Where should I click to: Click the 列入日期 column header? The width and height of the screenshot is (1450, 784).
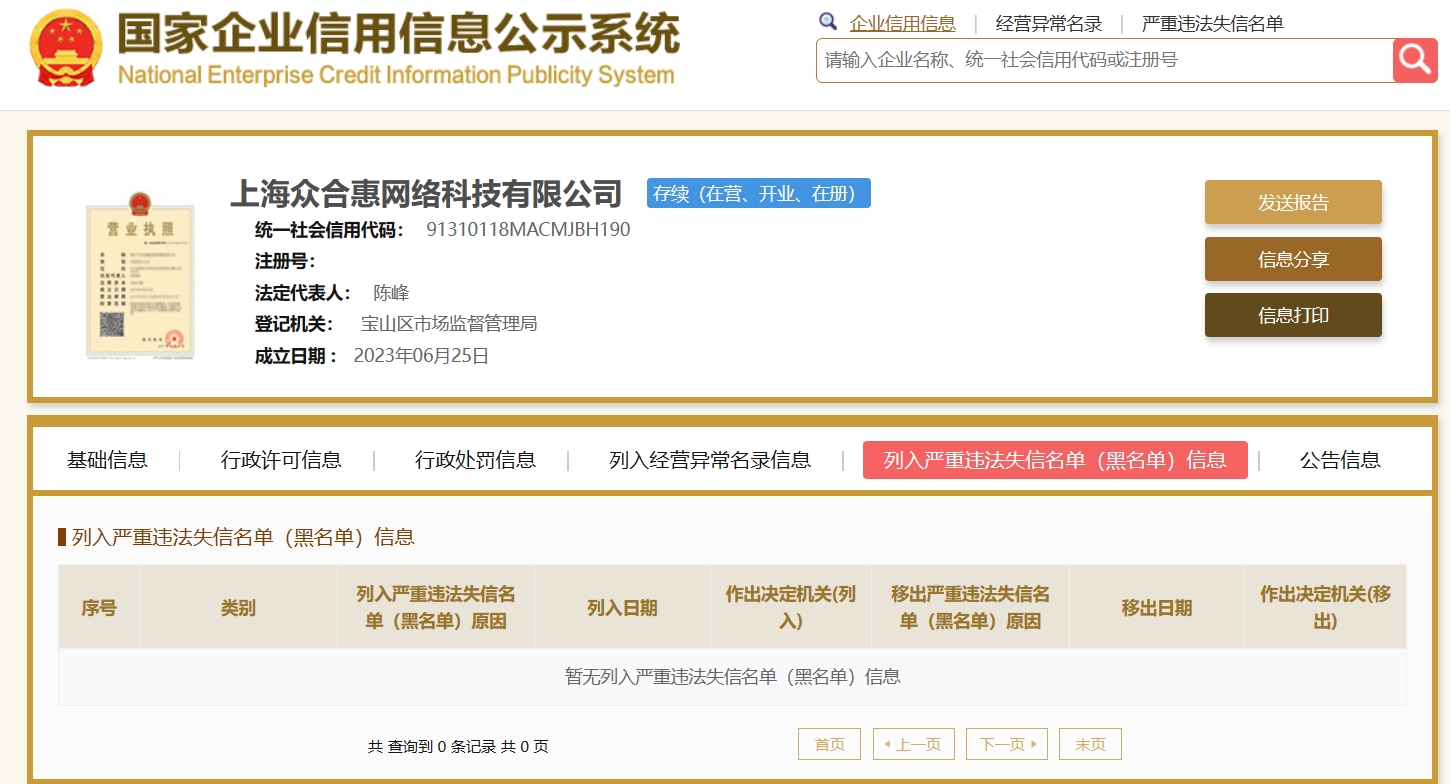point(622,607)
